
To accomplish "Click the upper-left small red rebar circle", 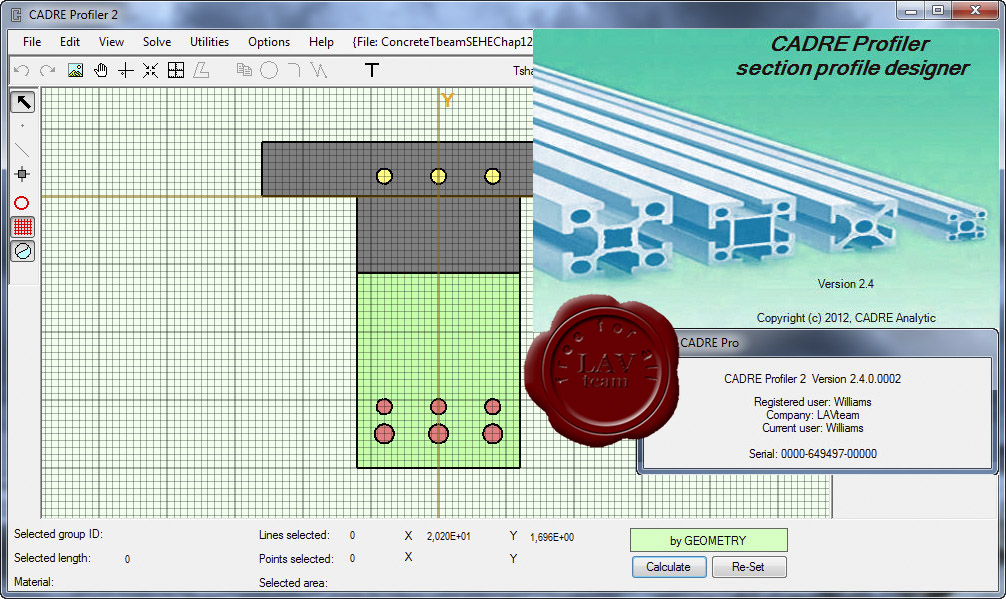I will click(384, 407).
